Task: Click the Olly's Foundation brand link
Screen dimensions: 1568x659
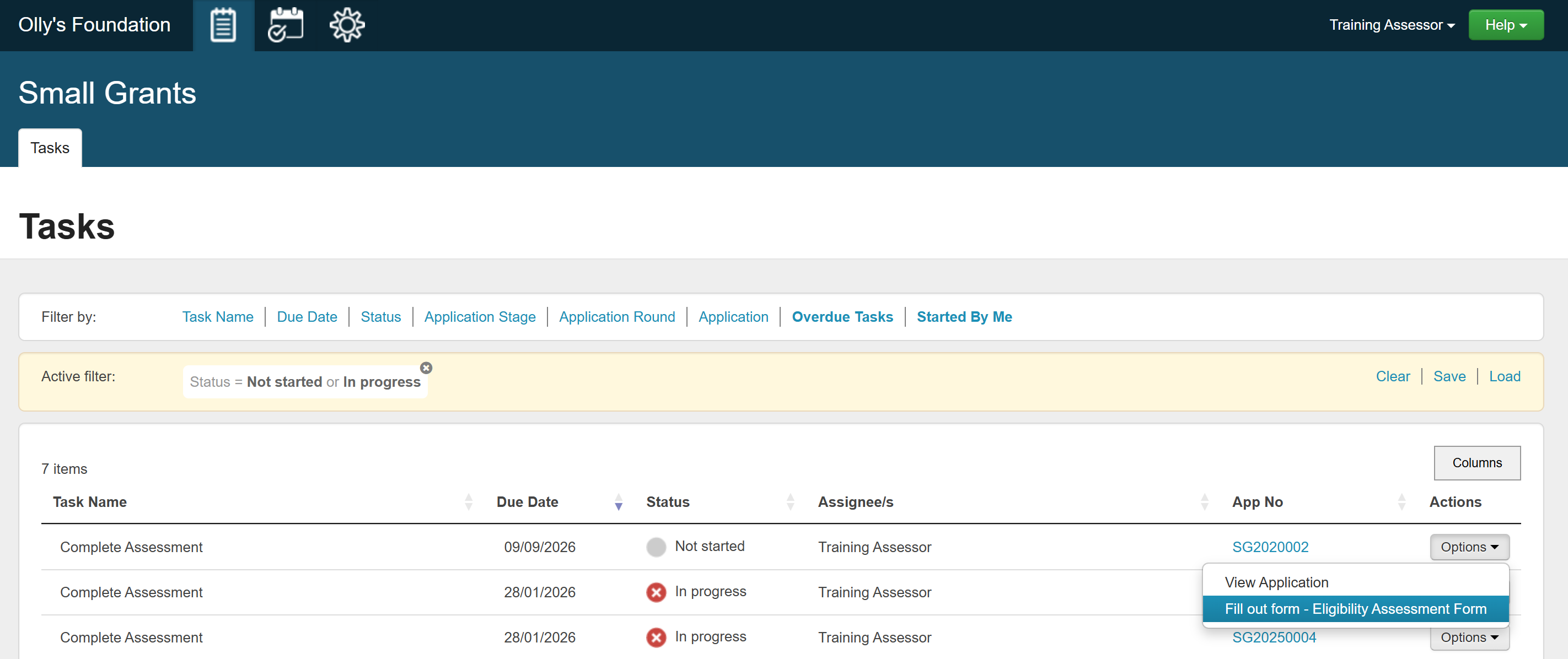Action: click(x=94, y=25)
